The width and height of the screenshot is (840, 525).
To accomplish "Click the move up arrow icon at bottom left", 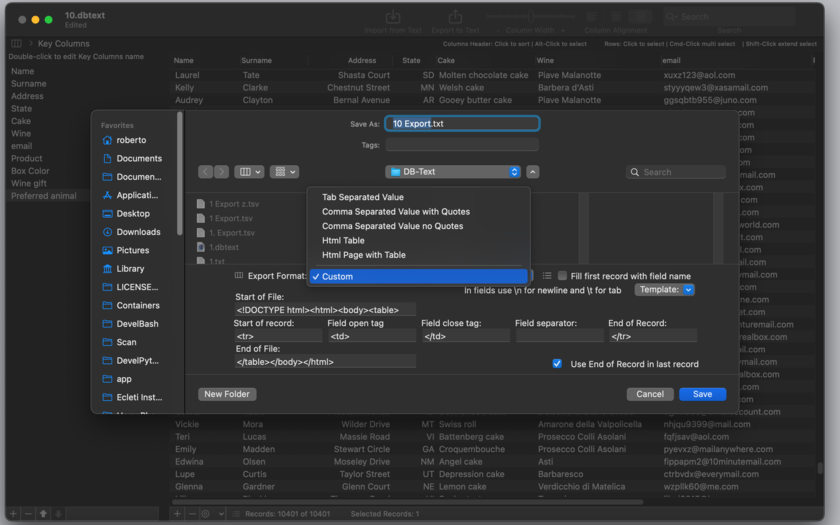I will pyautogui.click(x=43, y=514).
